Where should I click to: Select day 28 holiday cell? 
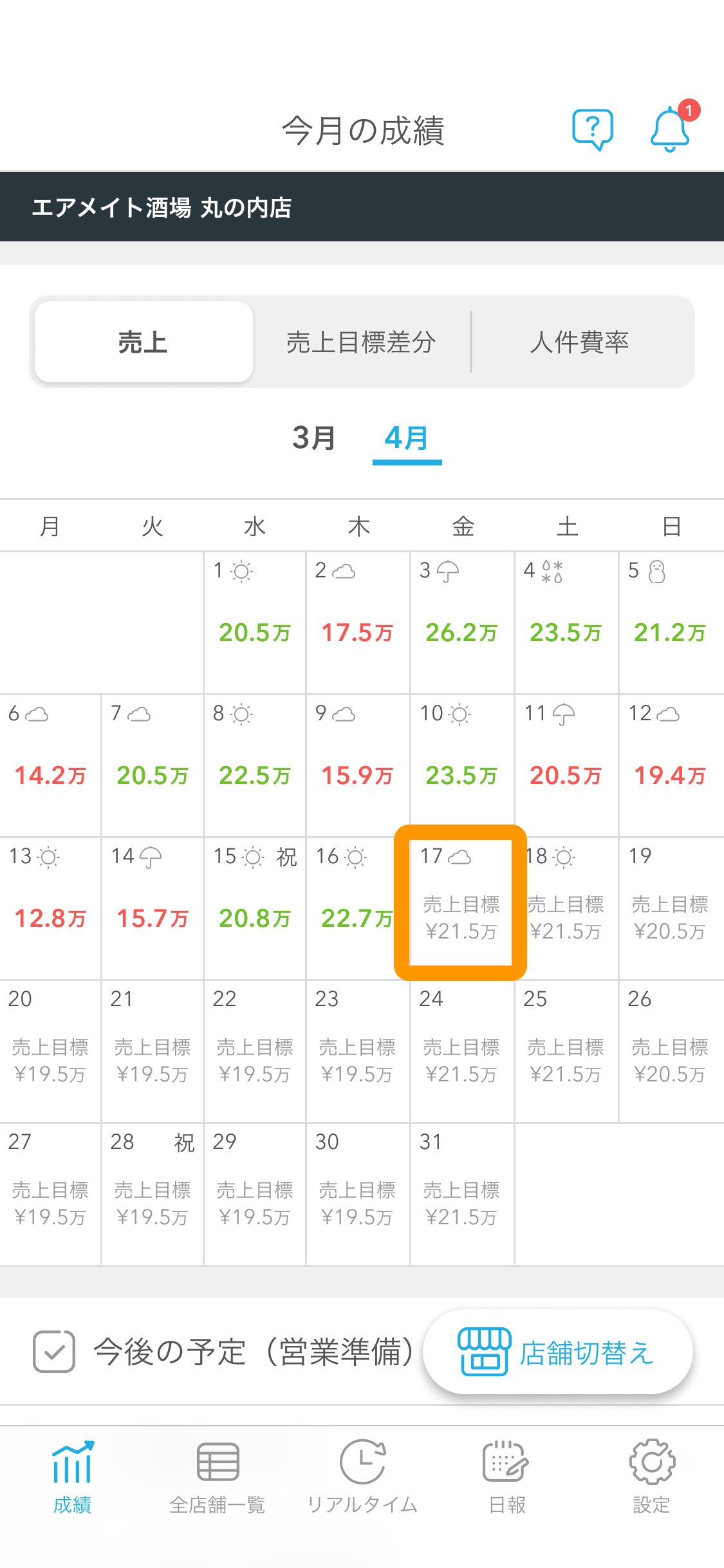click(153, 1194)
